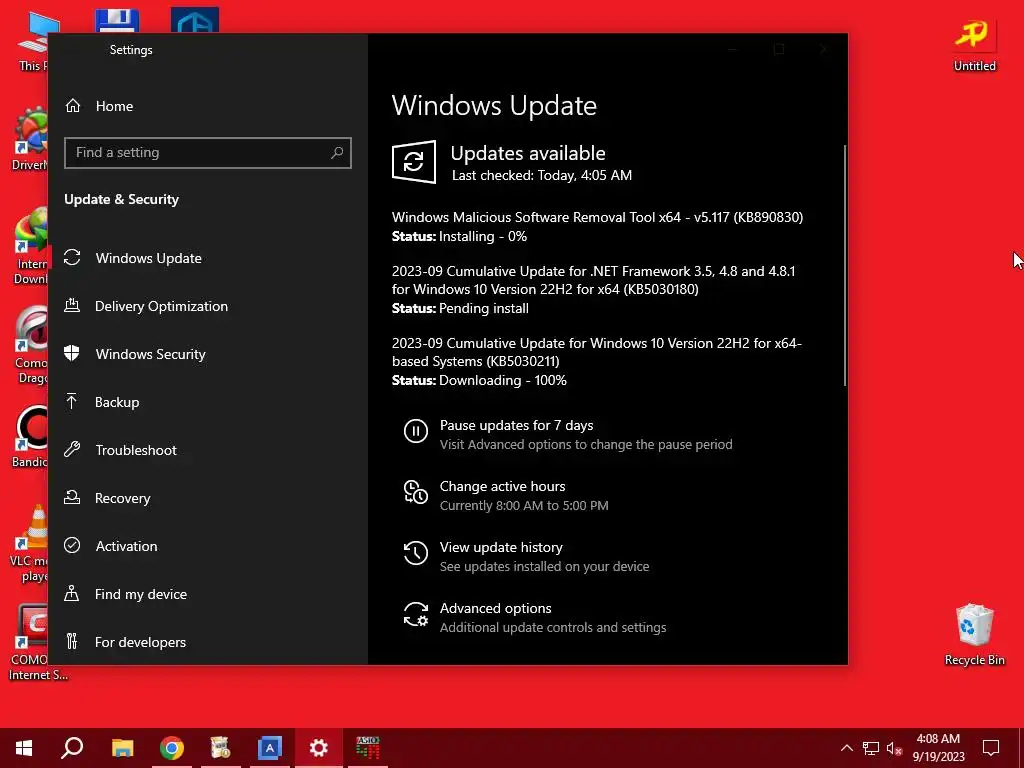Click the Find my device icon
Image resolution: width=1024 pixels, height=768 pixels.
point(72,594)
